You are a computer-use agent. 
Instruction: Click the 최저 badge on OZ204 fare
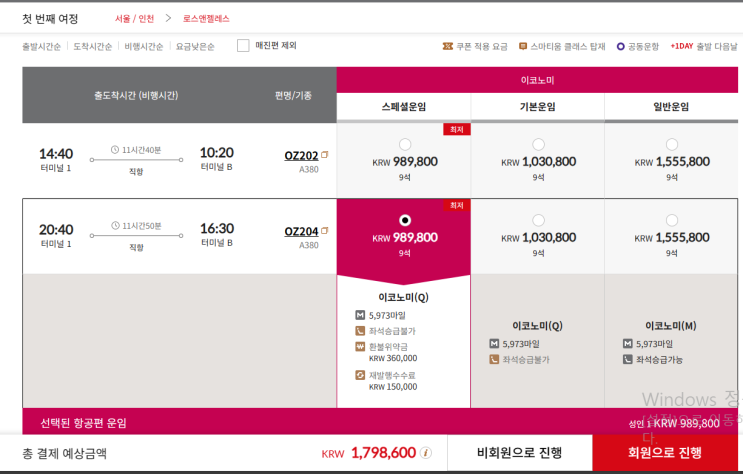point(457,205)
